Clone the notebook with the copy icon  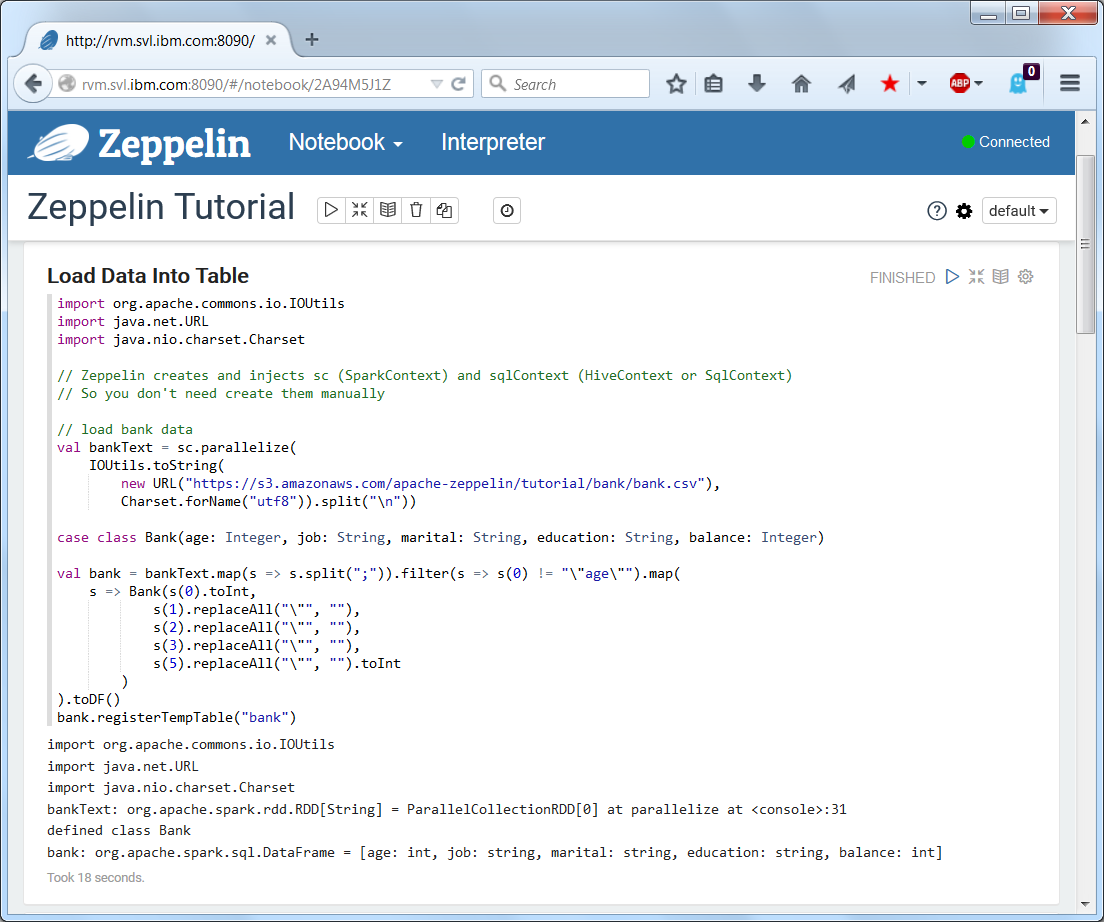pyautogui.click(x=444, y=210)
